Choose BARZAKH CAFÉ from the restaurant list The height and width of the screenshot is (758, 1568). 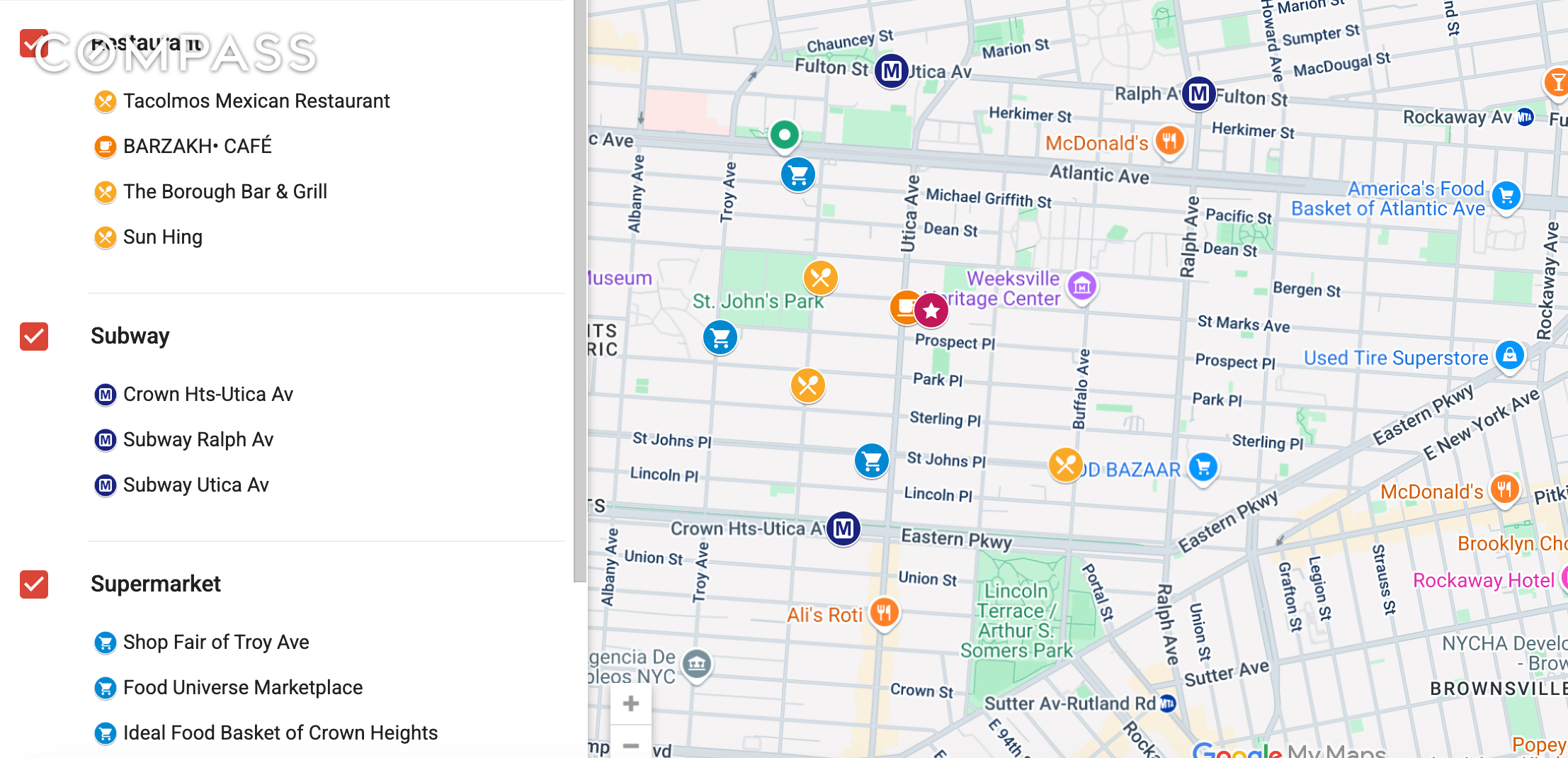pos(197,147)
